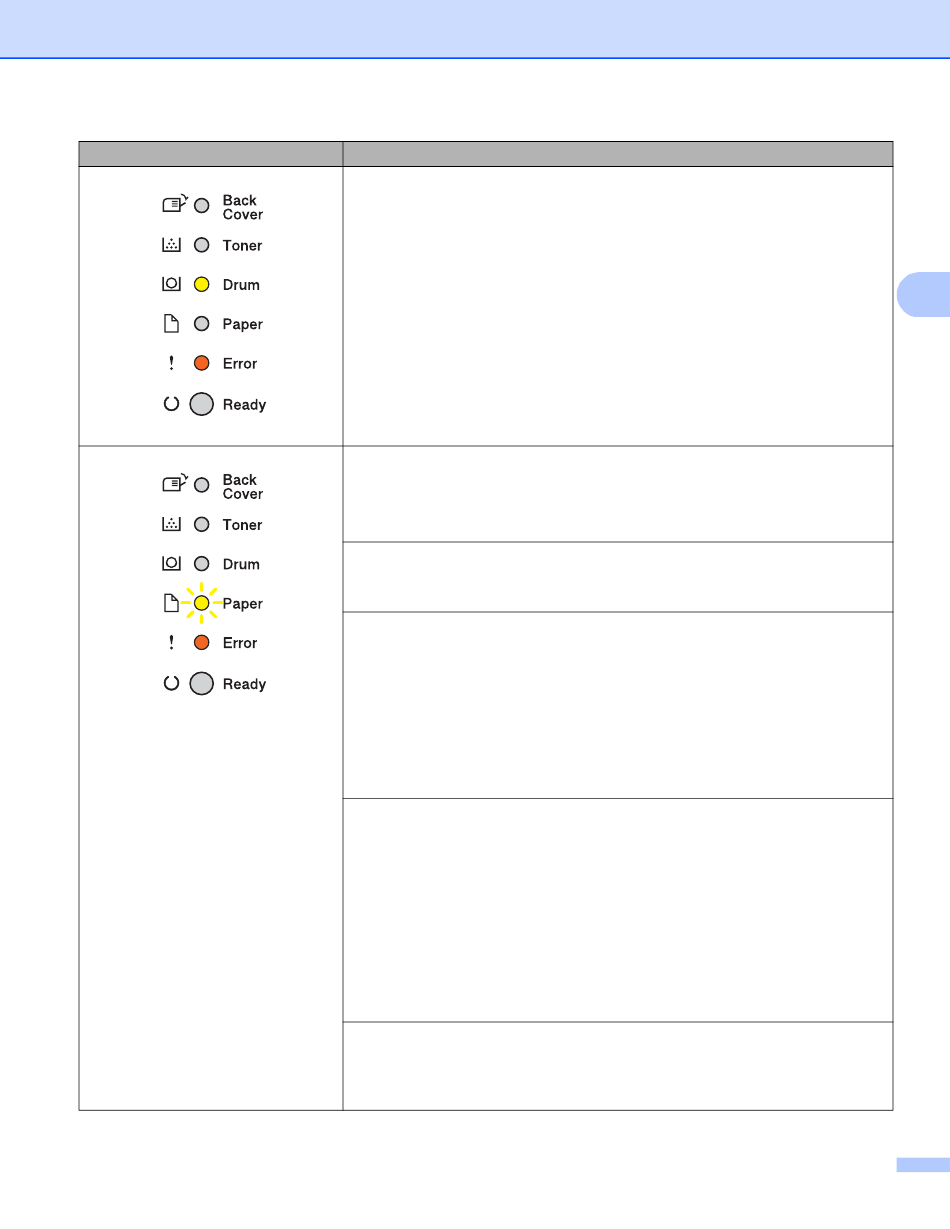Click the Paper sheet icon in the lower panel
Image resolution: width=950 pixels, height=1229 pixels.
coord(171,603)
